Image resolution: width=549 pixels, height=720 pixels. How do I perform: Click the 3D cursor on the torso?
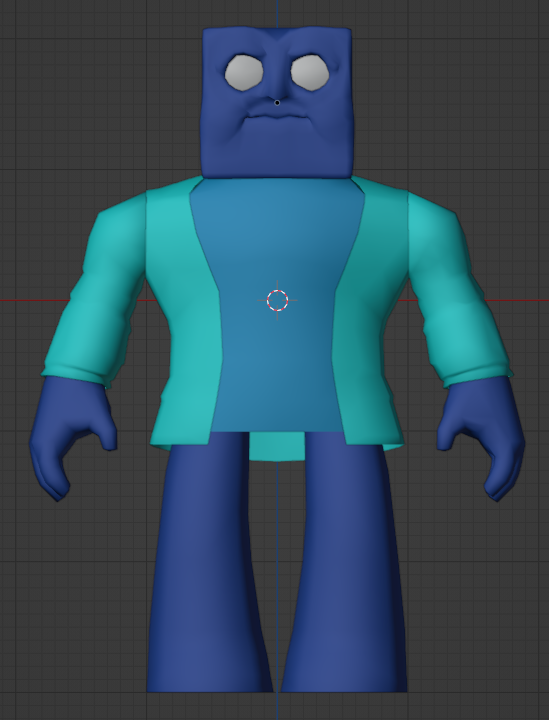tap(277, 300)
